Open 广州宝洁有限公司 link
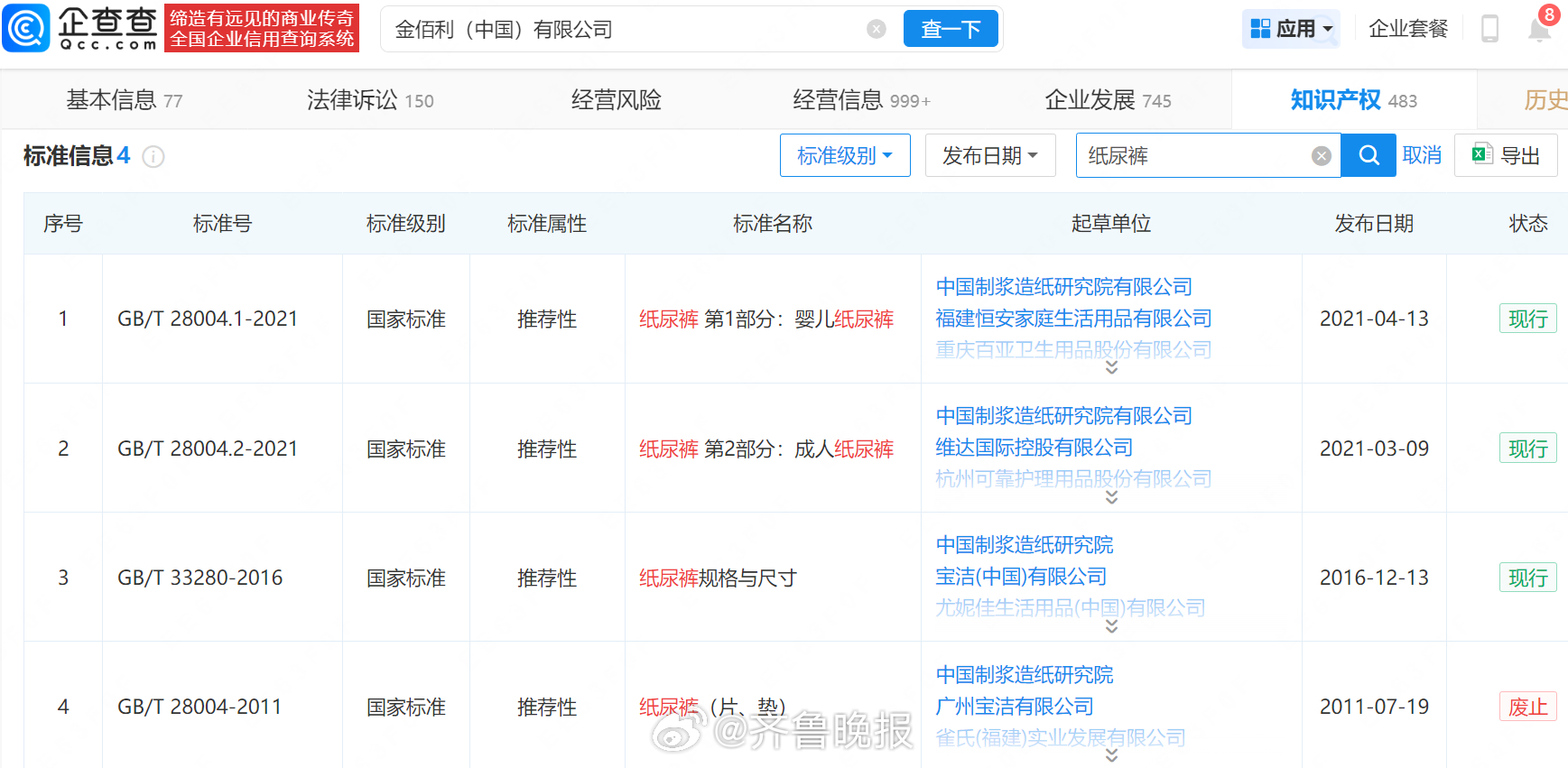The height and width of the screenshot is (768, 1568). (1015, 707)
